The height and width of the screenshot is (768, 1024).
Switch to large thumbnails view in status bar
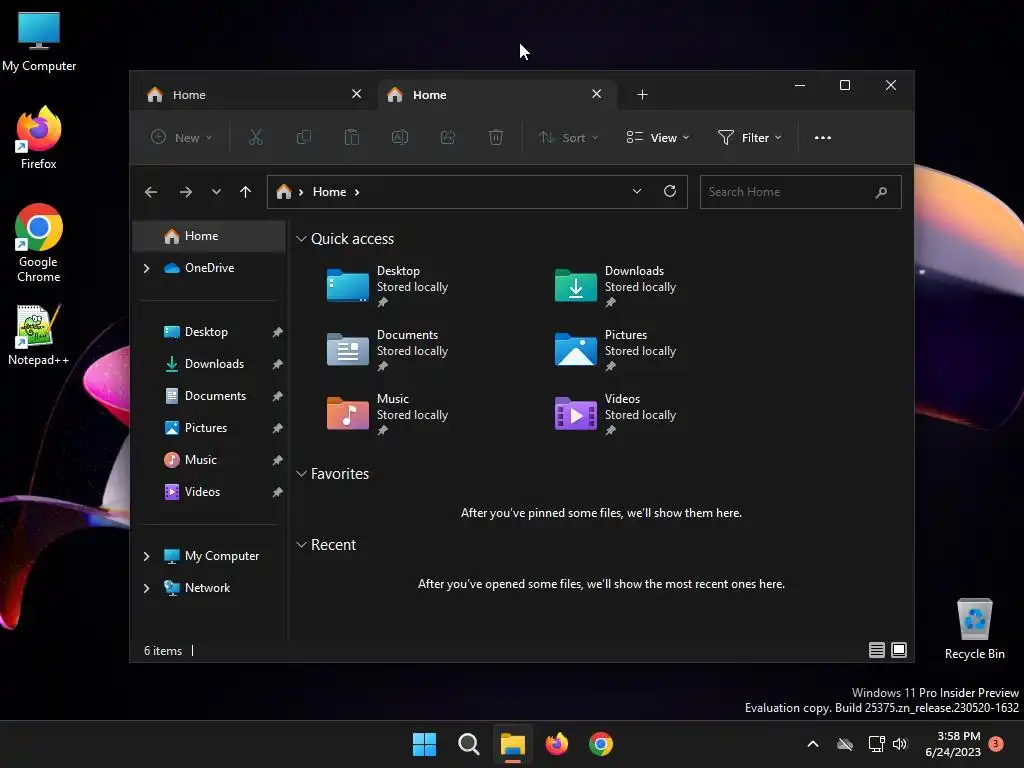coord(899,650)
